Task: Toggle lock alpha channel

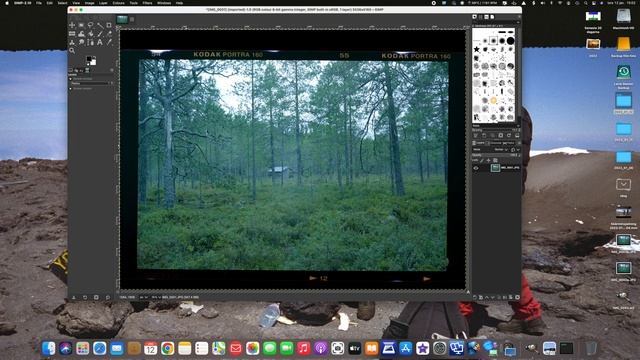Action: (495, 160)
